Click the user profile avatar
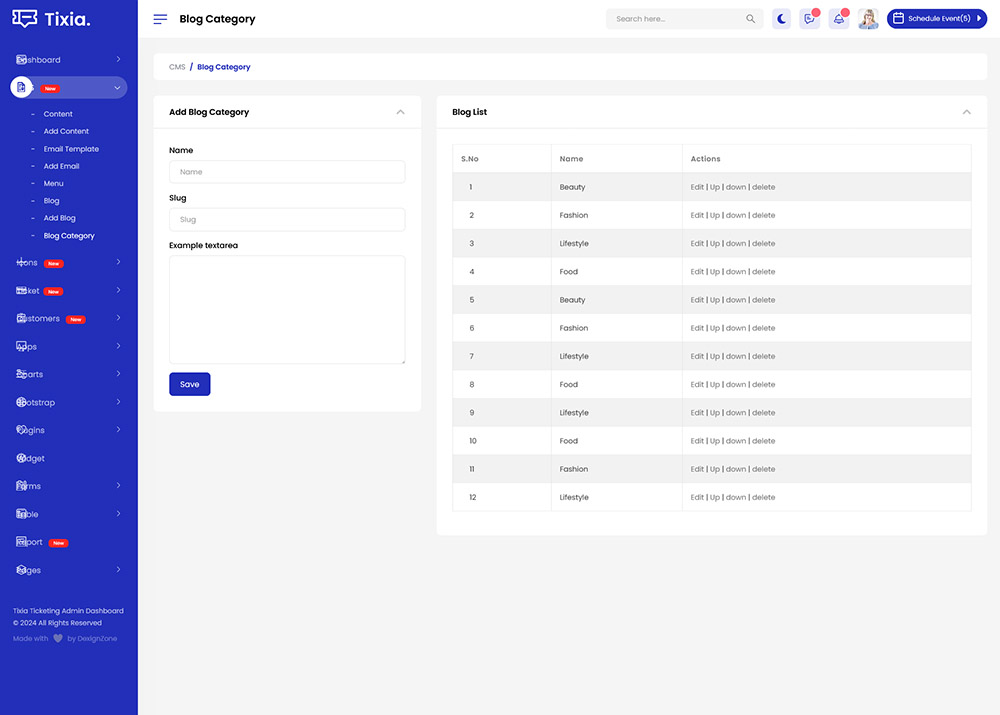Viewport: 1000px width, 715px height. click(x=868, y=19)
